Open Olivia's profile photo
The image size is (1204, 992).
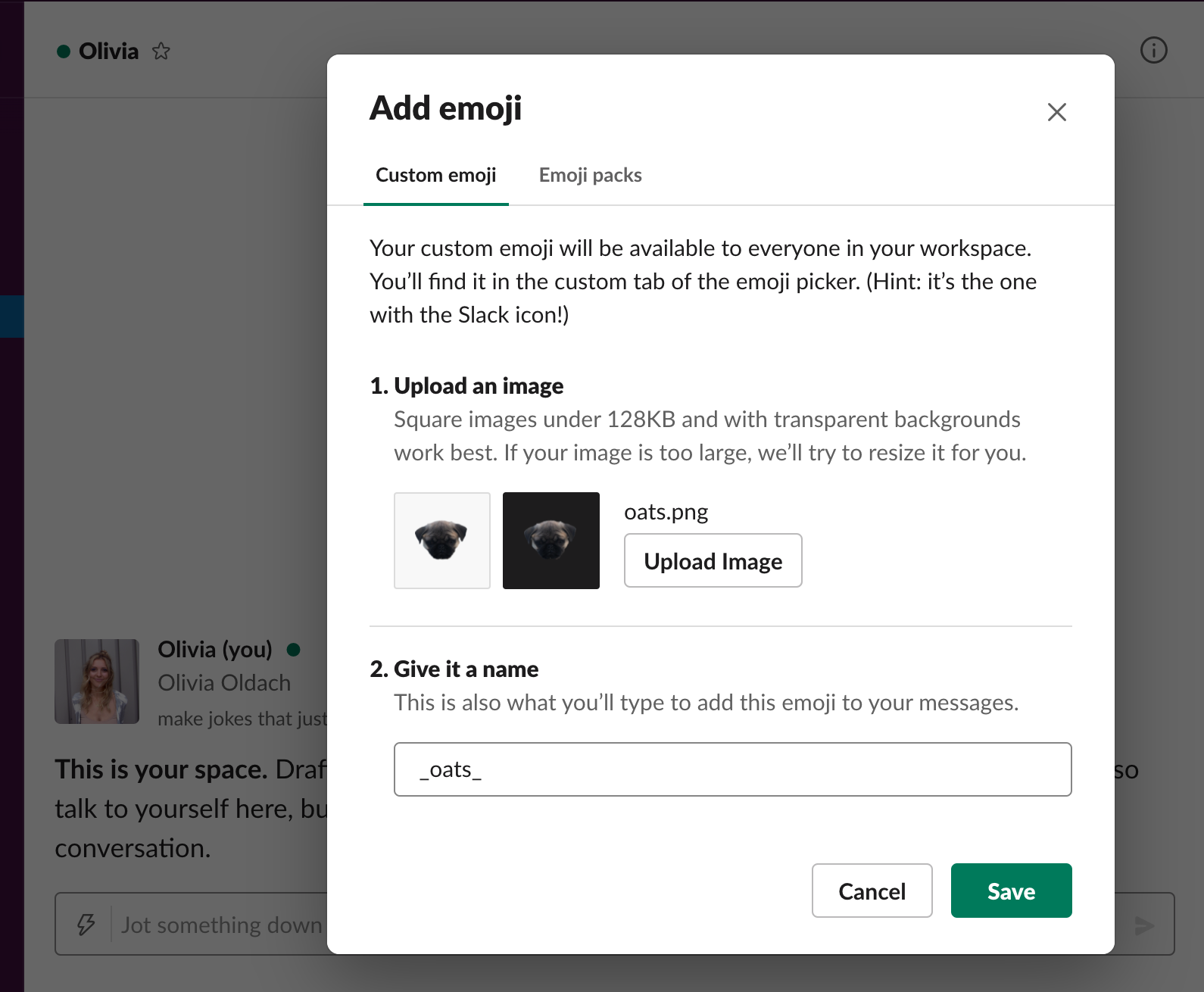tap(97, 682)
